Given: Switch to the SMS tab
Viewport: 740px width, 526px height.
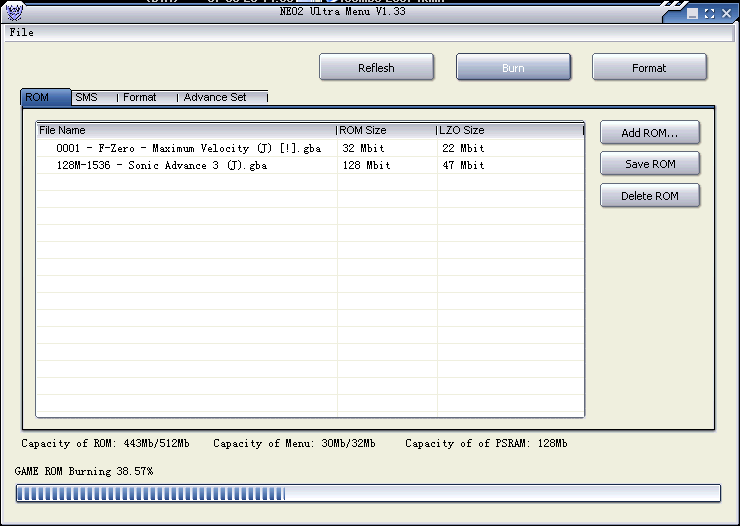Looking at the screenshot, I should tap(87, 97).
